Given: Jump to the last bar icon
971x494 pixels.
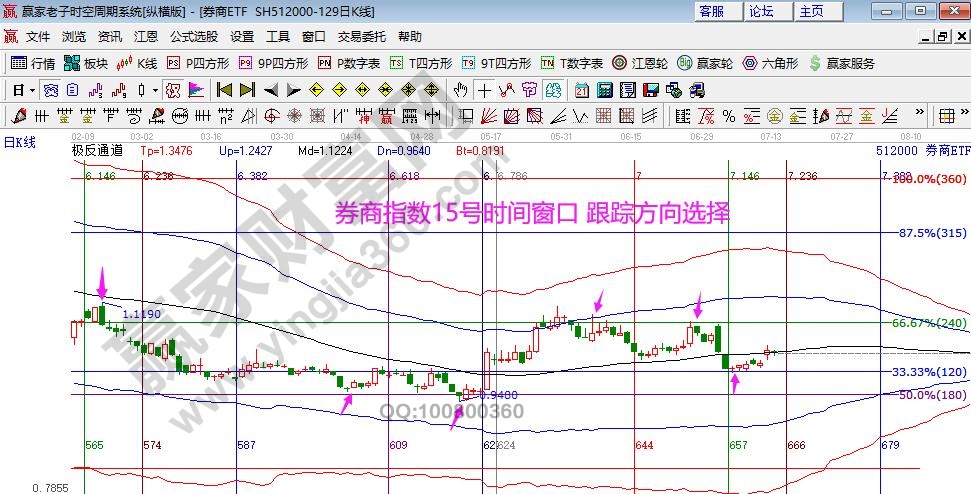Looking at the screenshot, I should coord(247,91).
